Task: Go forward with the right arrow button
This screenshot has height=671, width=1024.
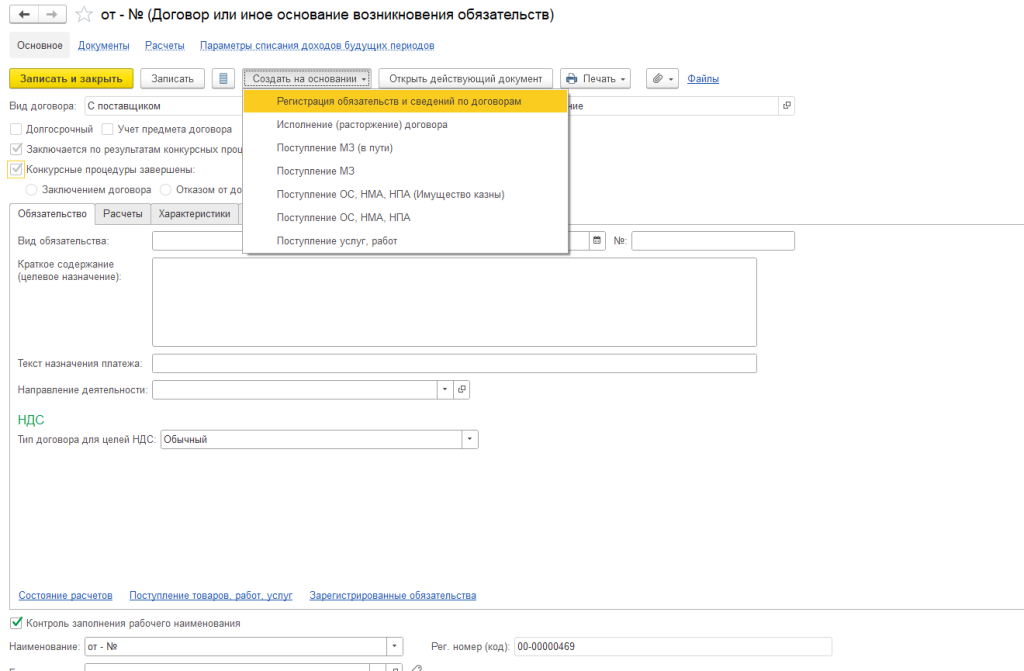Action: pos(52,14)
